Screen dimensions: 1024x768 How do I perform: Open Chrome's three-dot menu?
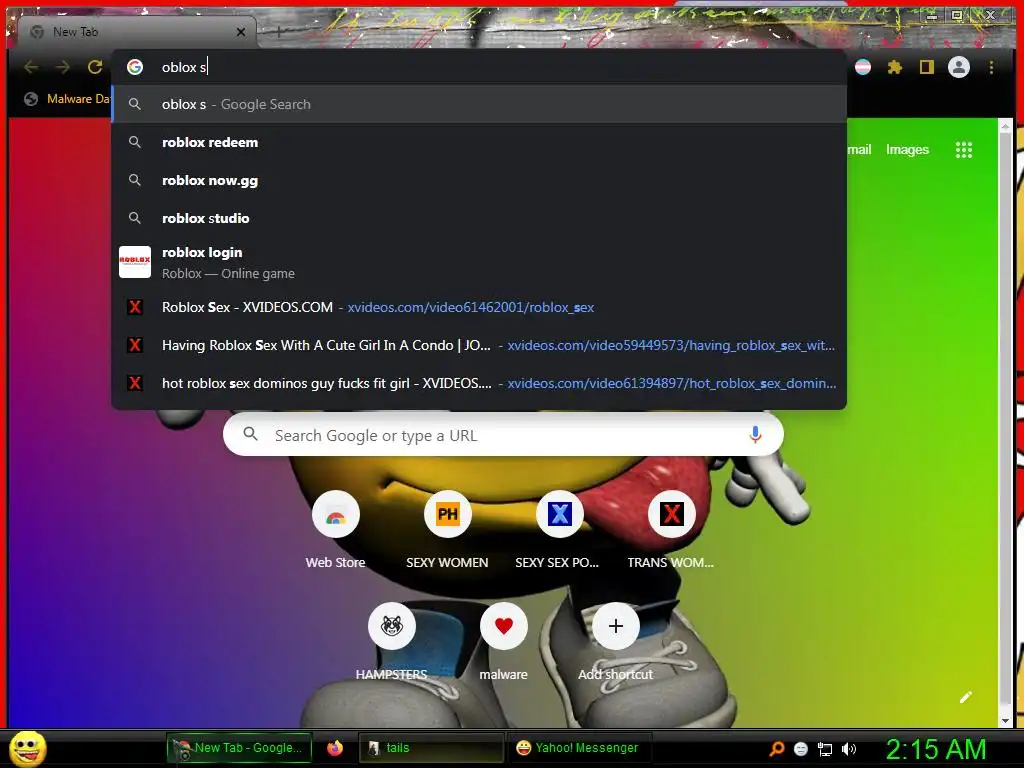pyautogui.click(x=991, y=67)
